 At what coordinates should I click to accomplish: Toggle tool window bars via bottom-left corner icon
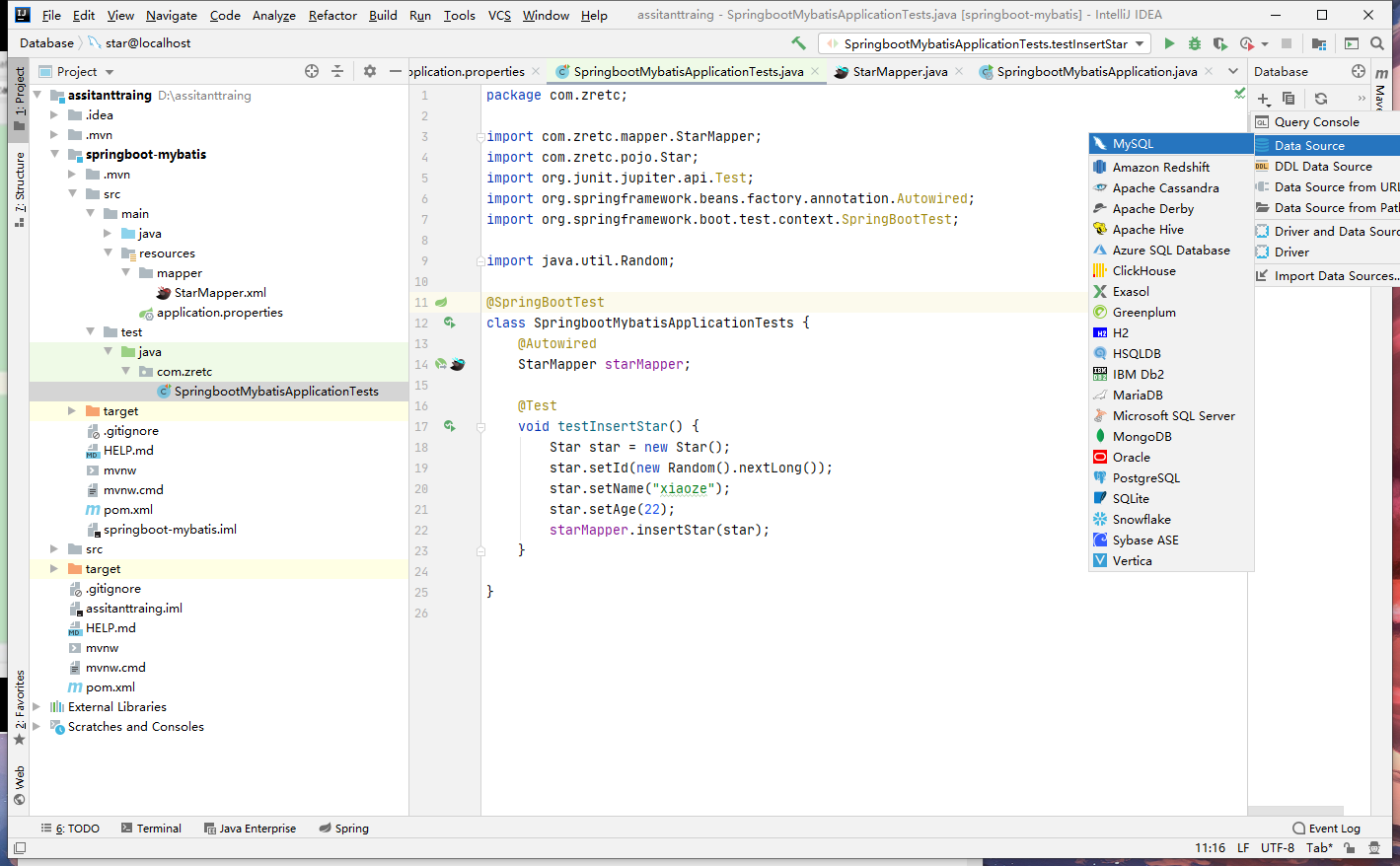(x=20, y=848)
